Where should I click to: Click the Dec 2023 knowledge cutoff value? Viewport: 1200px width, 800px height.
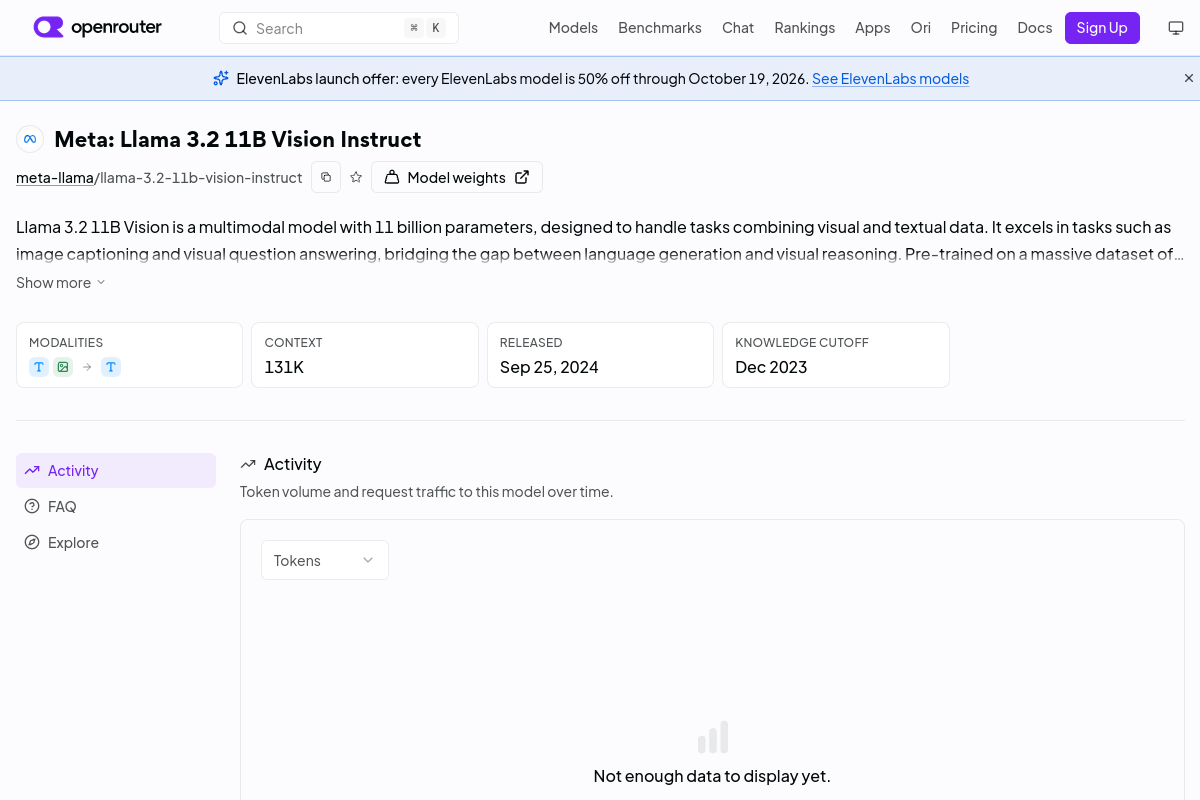[x=771, y=367]
